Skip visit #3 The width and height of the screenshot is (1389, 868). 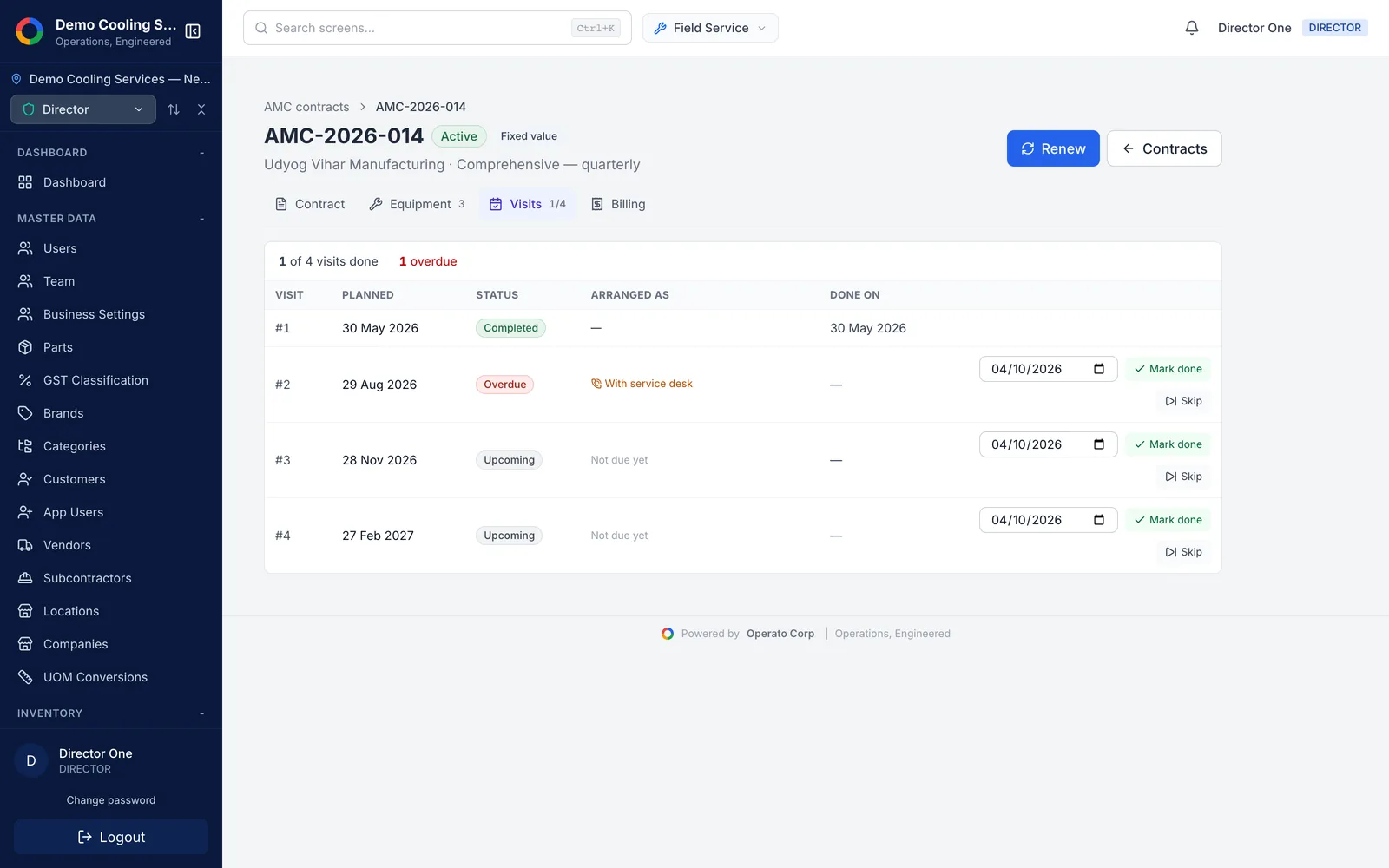click(1183, 477)
